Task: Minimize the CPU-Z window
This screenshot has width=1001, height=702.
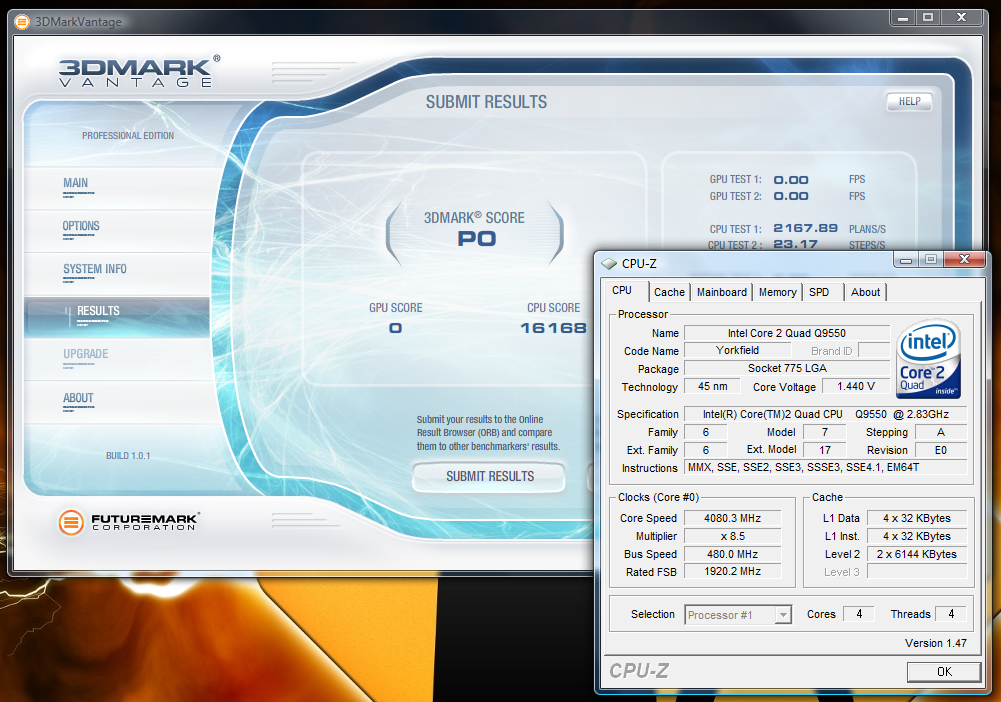Action: coord(906,259)
